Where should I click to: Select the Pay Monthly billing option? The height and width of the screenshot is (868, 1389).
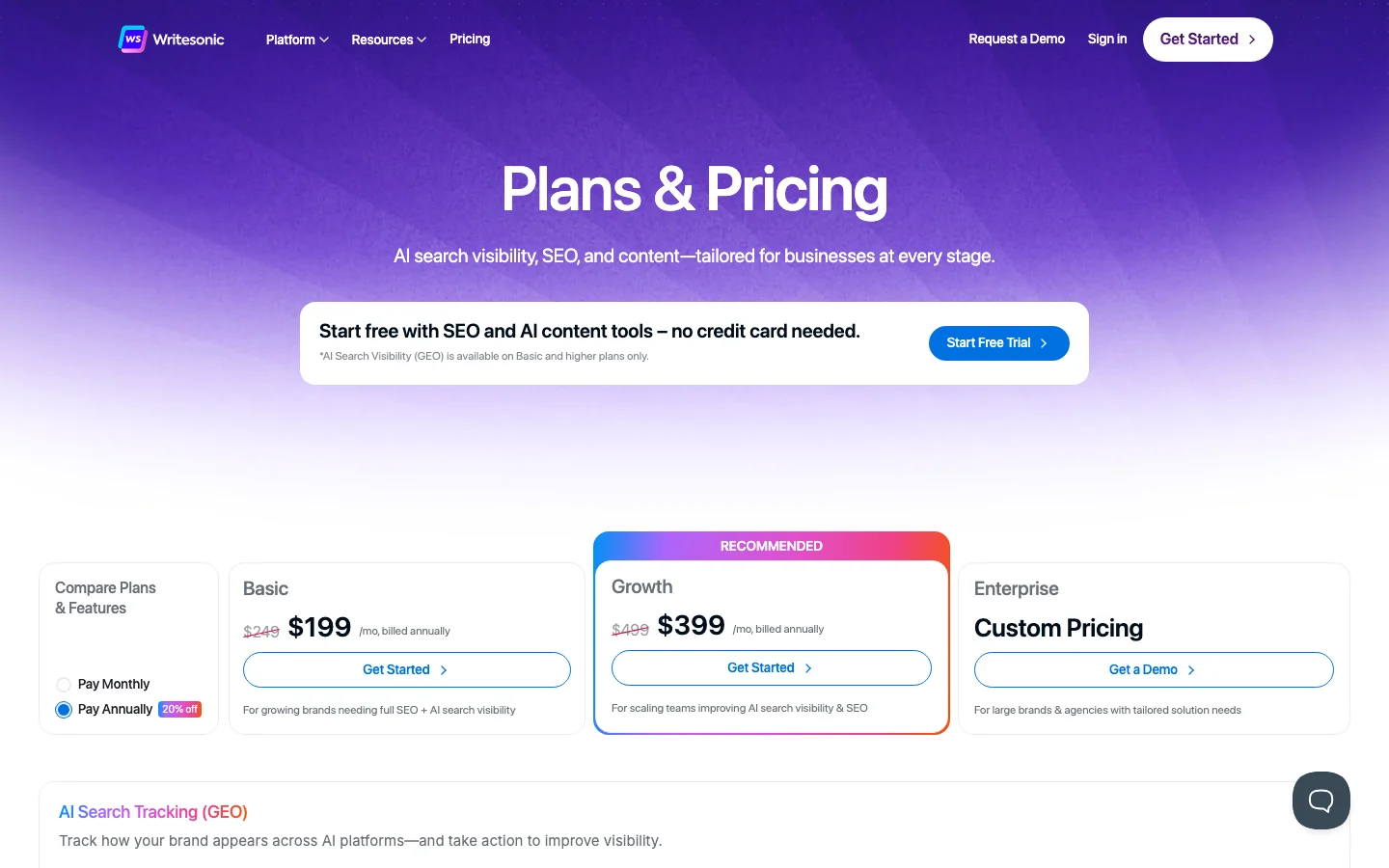coord(64,684)
